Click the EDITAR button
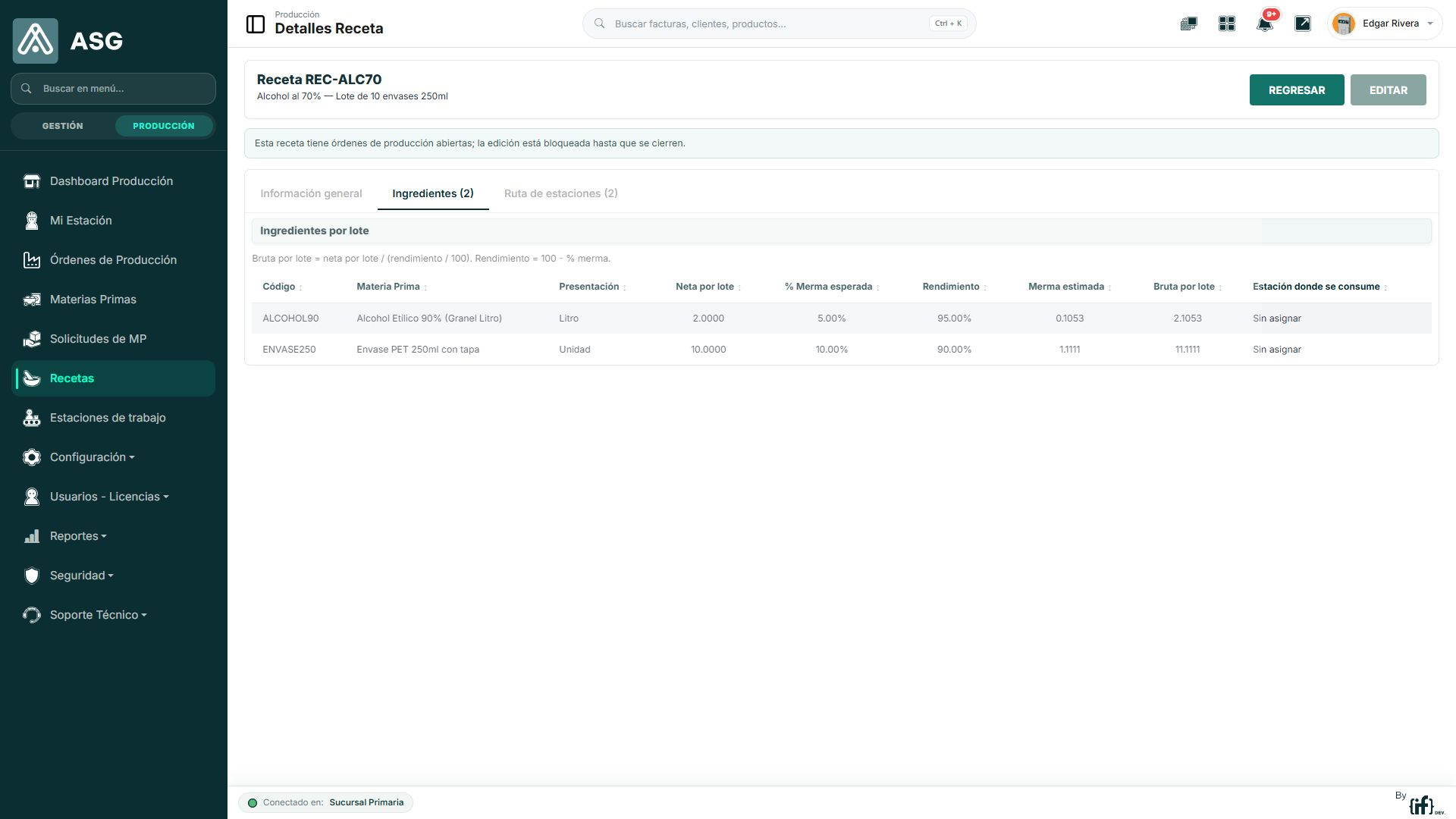Screen dimensions: 1456x819 1389,90
